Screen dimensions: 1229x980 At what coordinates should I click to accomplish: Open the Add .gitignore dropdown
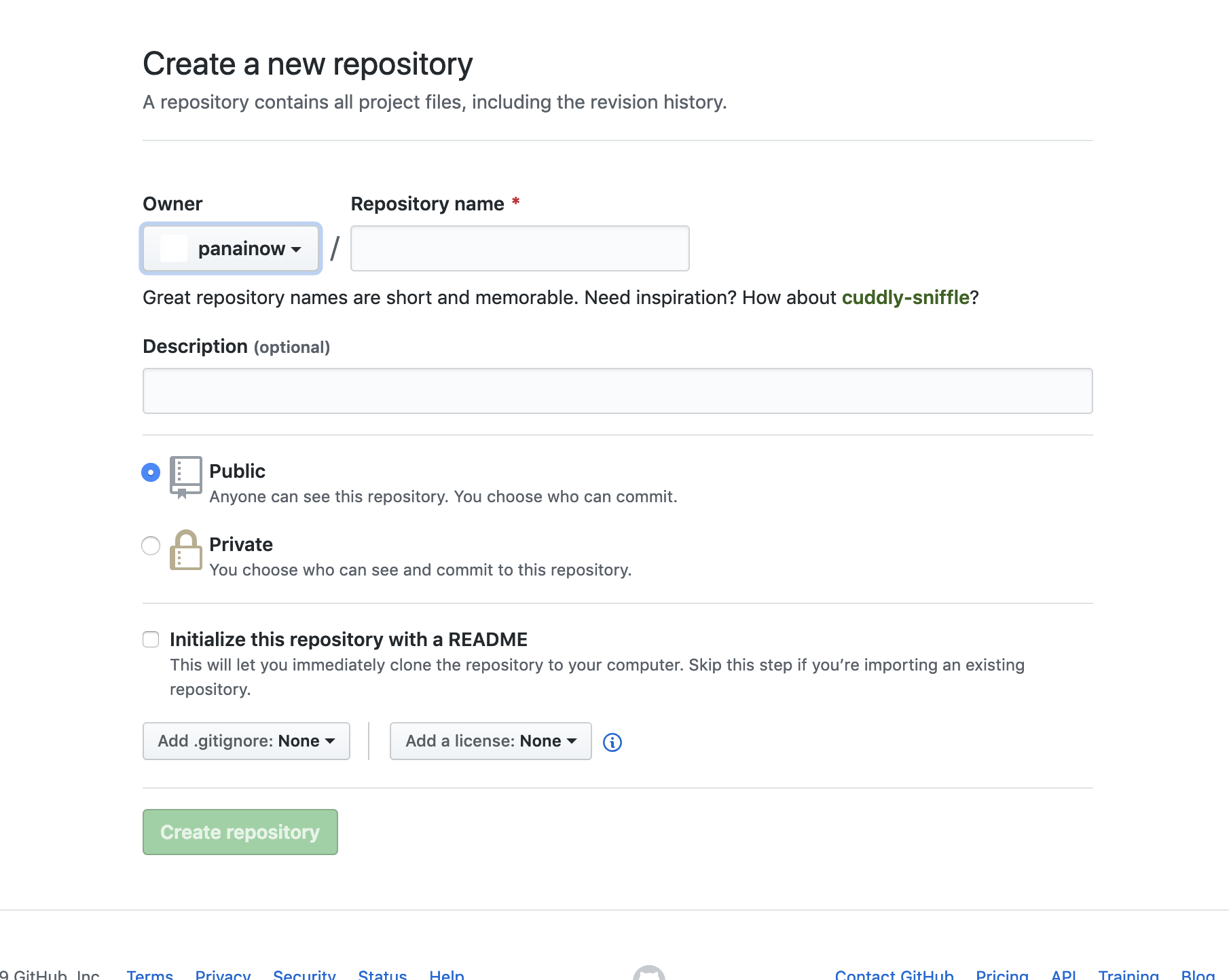246,741
